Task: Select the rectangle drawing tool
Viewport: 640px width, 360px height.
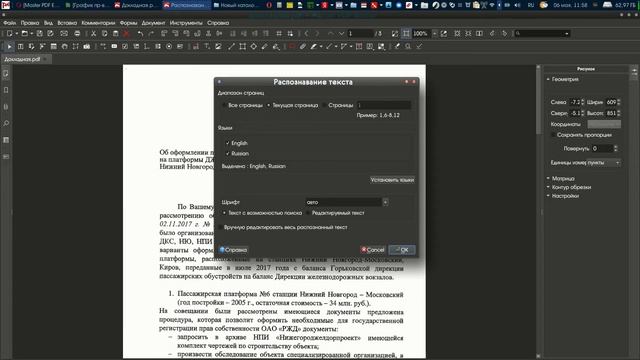Action: pos(242,47)
